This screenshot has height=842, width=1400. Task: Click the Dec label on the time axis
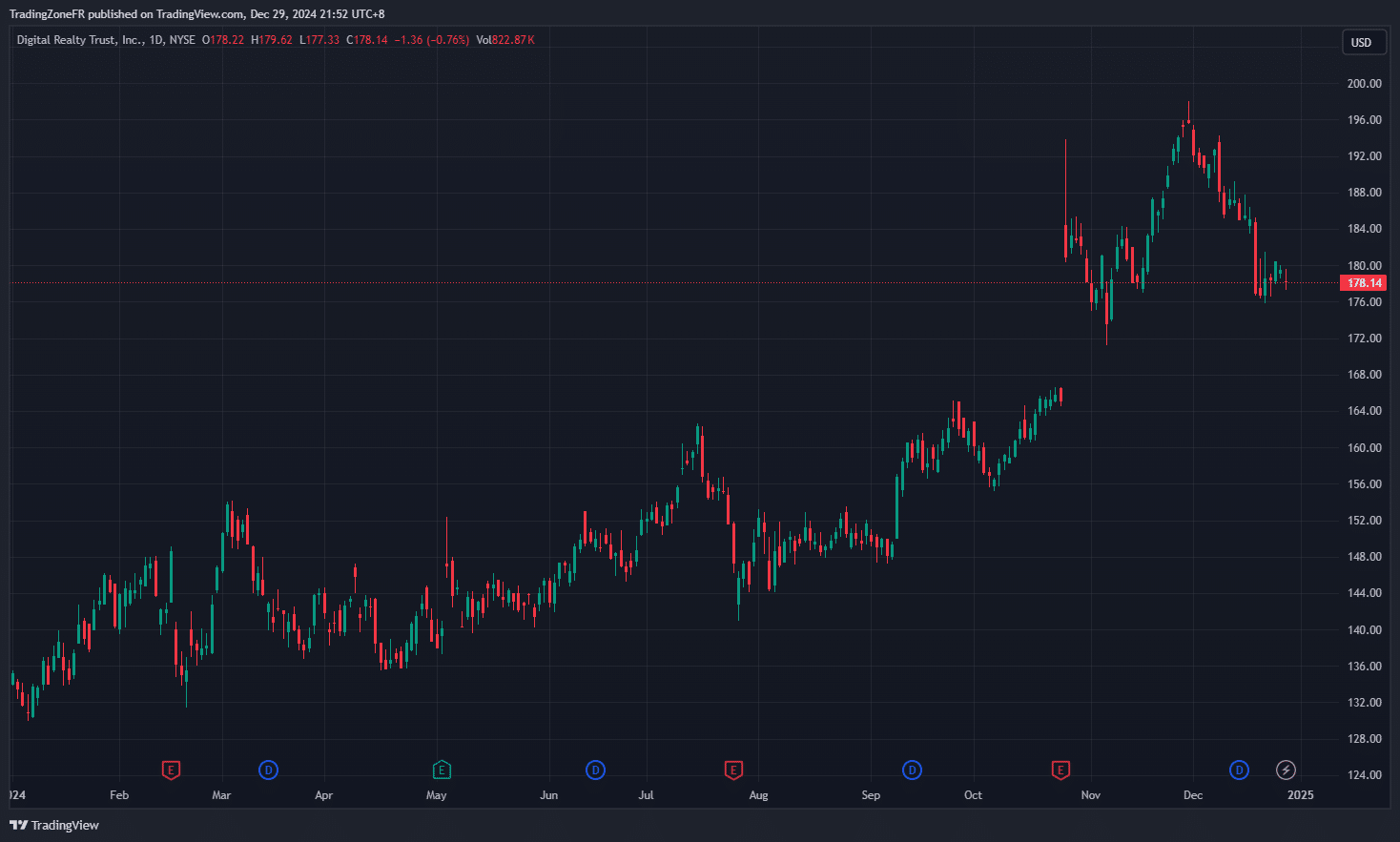(x=1193, y=795)
